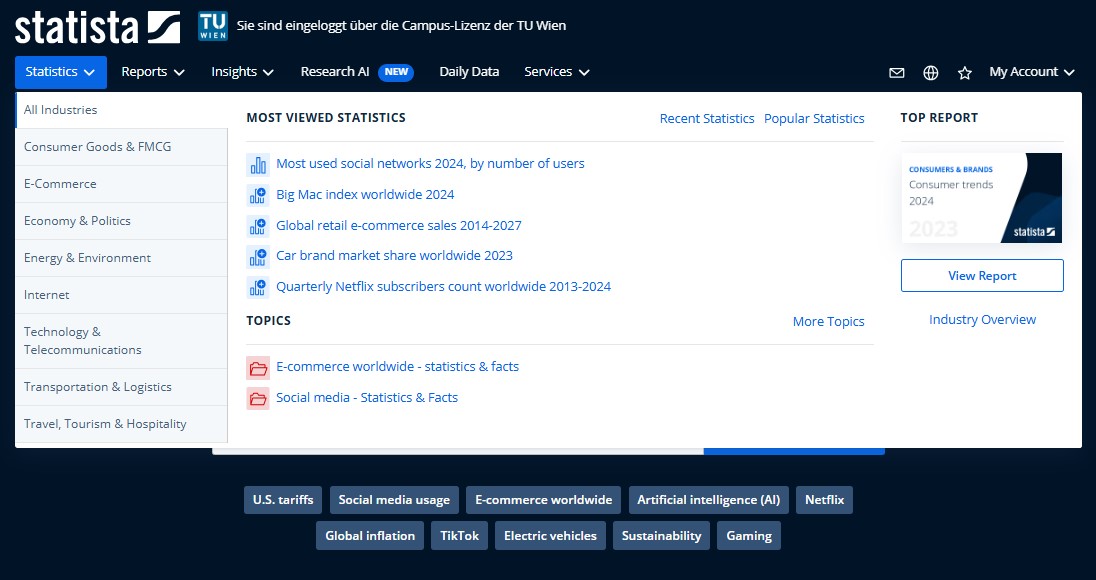This screenshot has height=580, width=1096.
Task: Select Transportation & Logistics category
Action: pos(122,387)
